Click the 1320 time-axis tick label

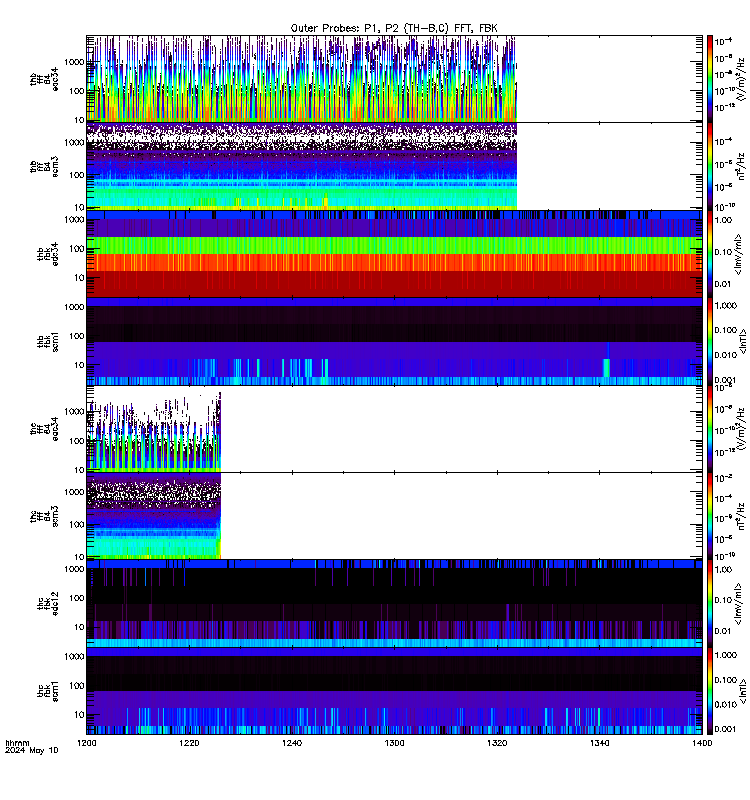(497, 743)
